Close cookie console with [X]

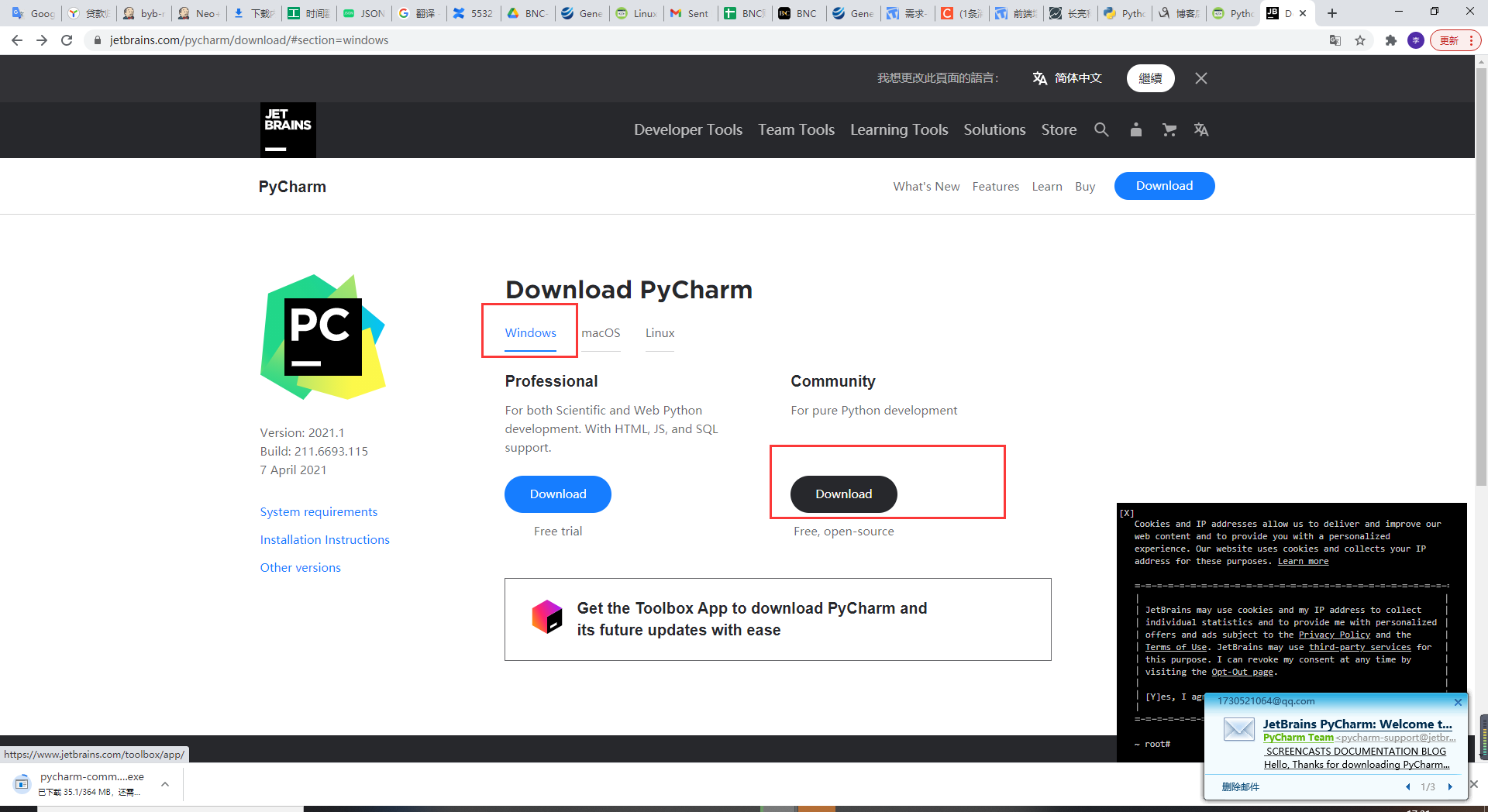pos(1127,514)
